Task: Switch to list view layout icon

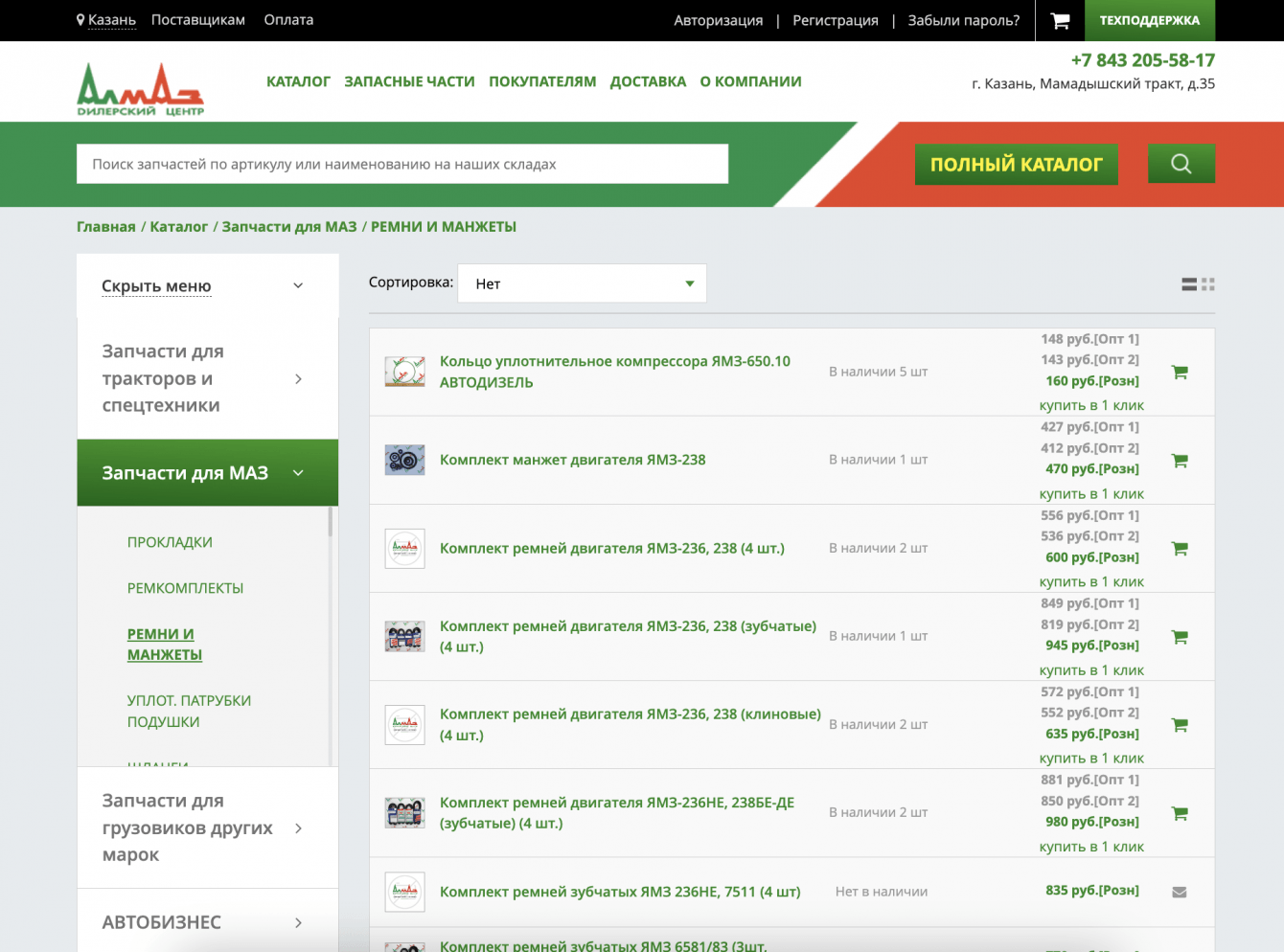Action: [x=1189, y=284]
